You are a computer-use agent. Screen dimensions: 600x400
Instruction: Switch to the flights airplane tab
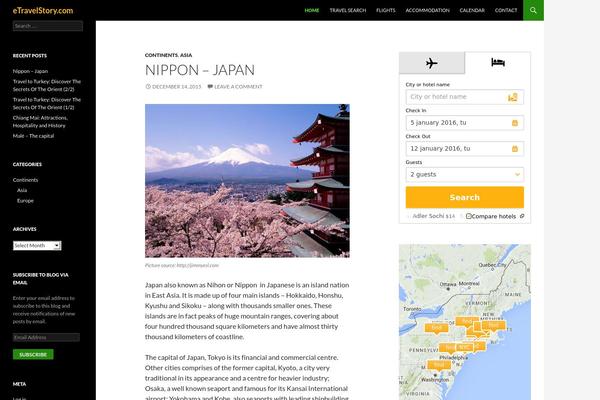[432, 63]
